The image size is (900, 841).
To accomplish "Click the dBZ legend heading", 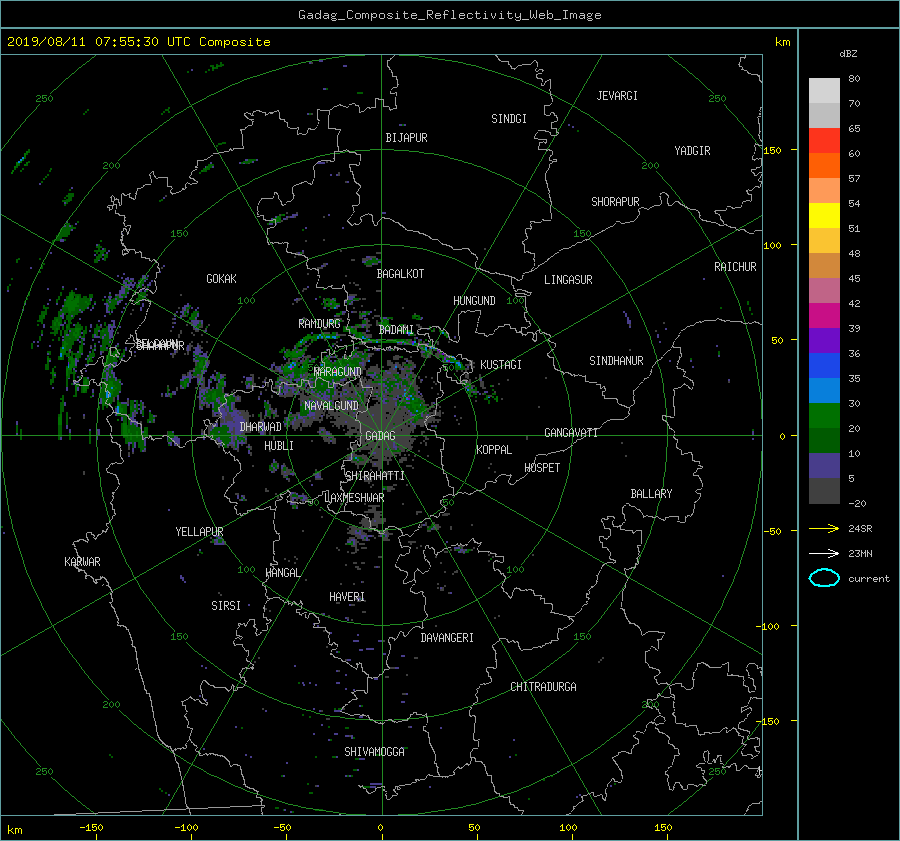I will [x=848, y=54].
